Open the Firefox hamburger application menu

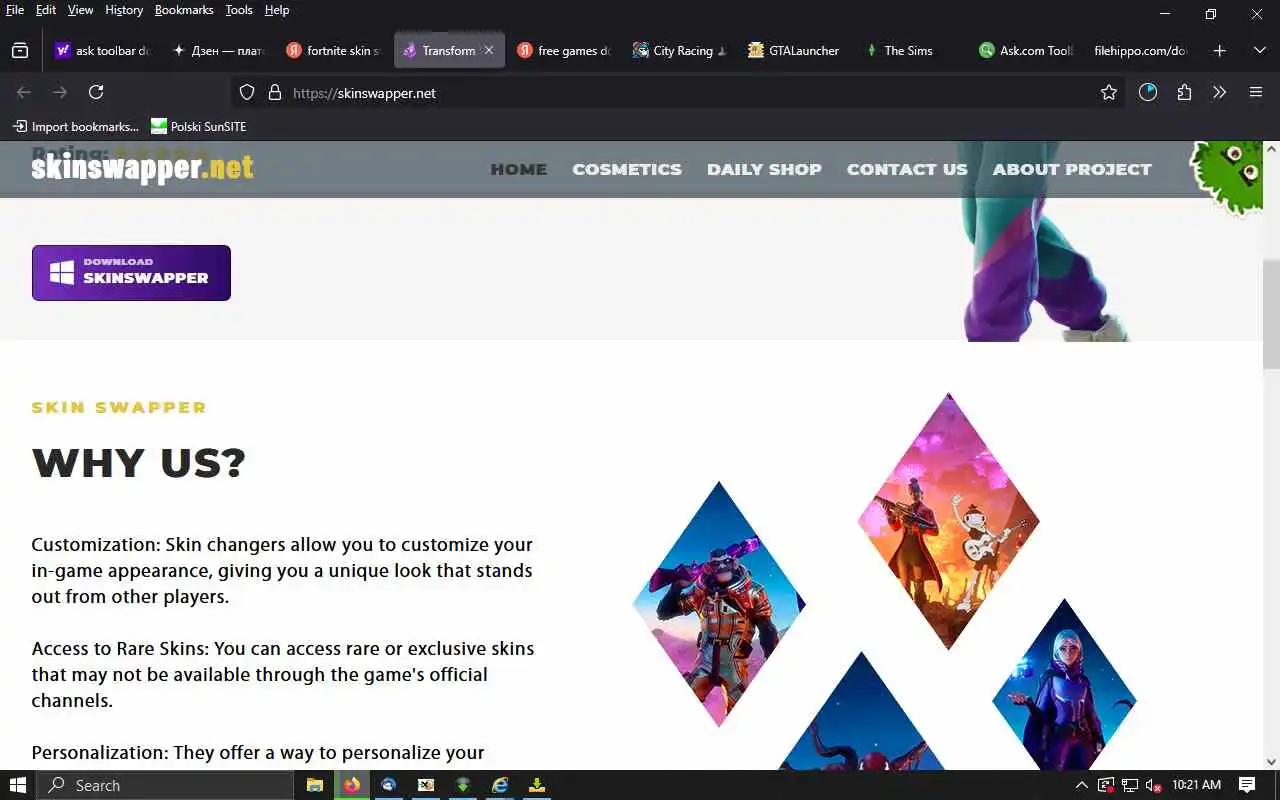click(1256, 92)
